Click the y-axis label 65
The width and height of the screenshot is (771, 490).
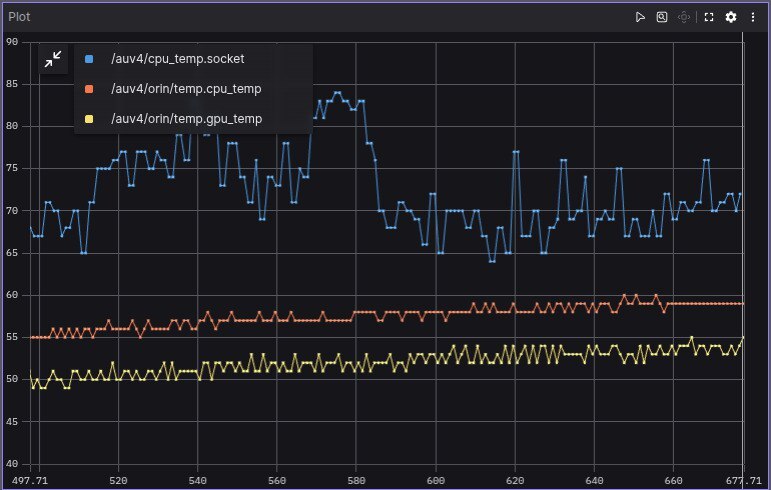pyautogui.click(x=12, y=253)
